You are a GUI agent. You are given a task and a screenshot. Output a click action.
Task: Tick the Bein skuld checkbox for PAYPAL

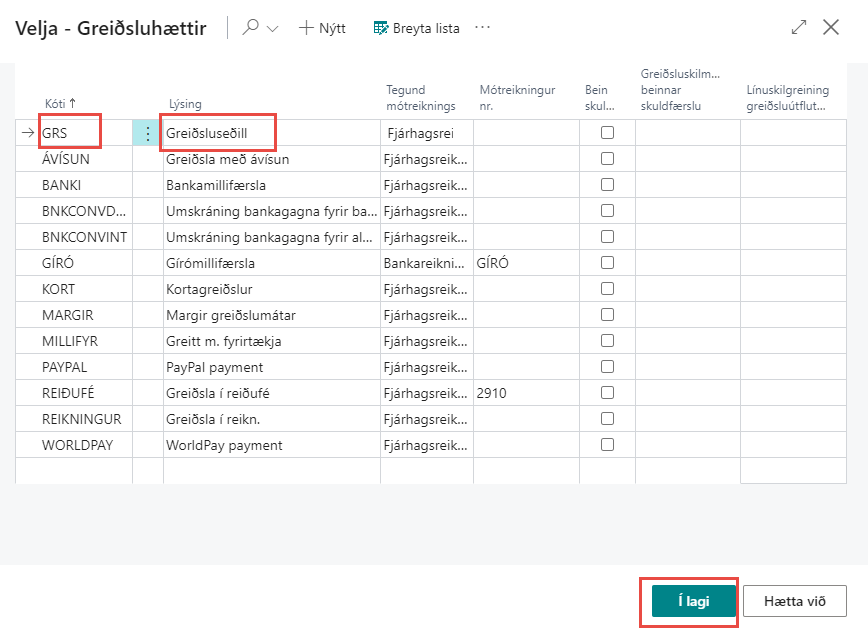coord(607,366)
